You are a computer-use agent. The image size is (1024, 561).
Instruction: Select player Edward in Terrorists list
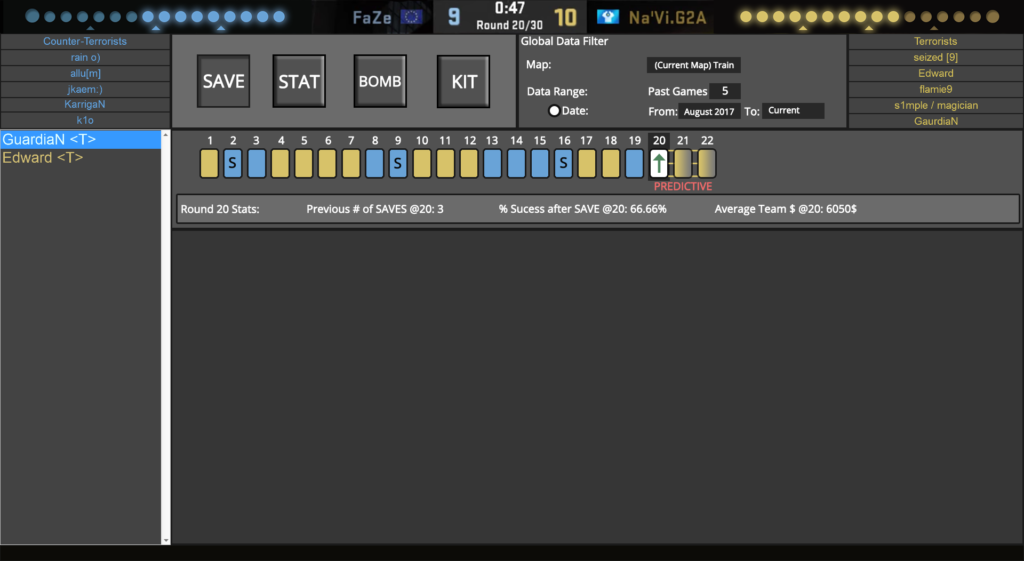pyautogui.click(x=936, y=73)
